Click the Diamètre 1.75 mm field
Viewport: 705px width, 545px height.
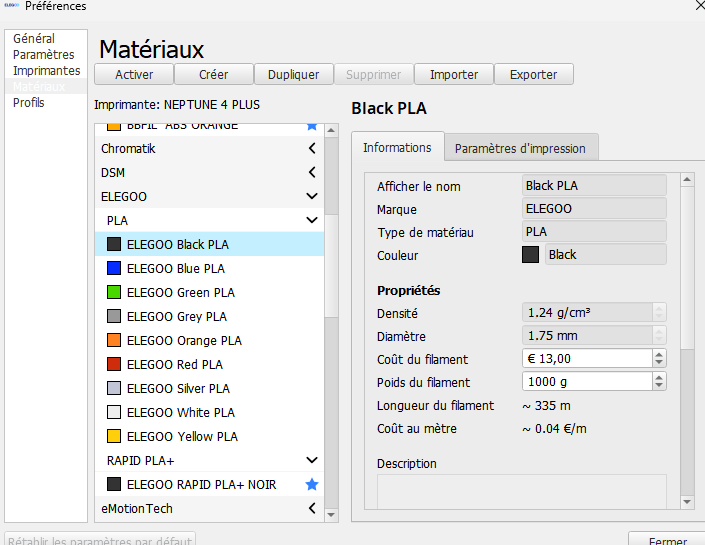tap(587, 335)
